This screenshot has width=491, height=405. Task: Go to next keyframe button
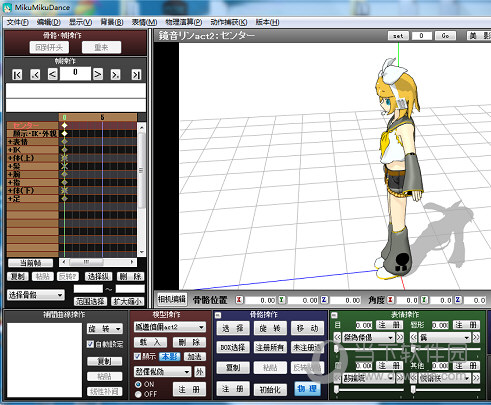tap(115, 74)
